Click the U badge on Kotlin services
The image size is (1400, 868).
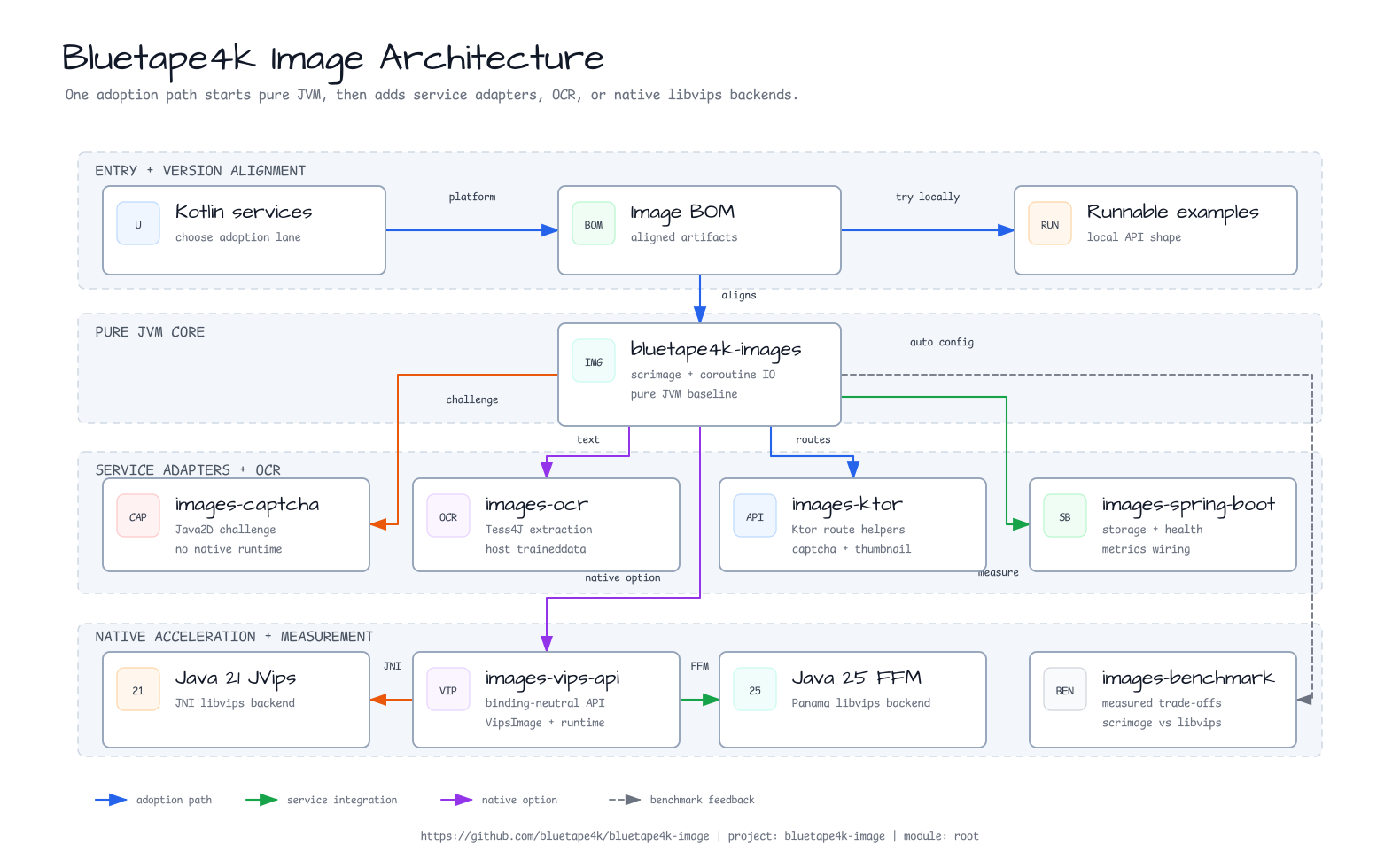click(x=138, y=223)
